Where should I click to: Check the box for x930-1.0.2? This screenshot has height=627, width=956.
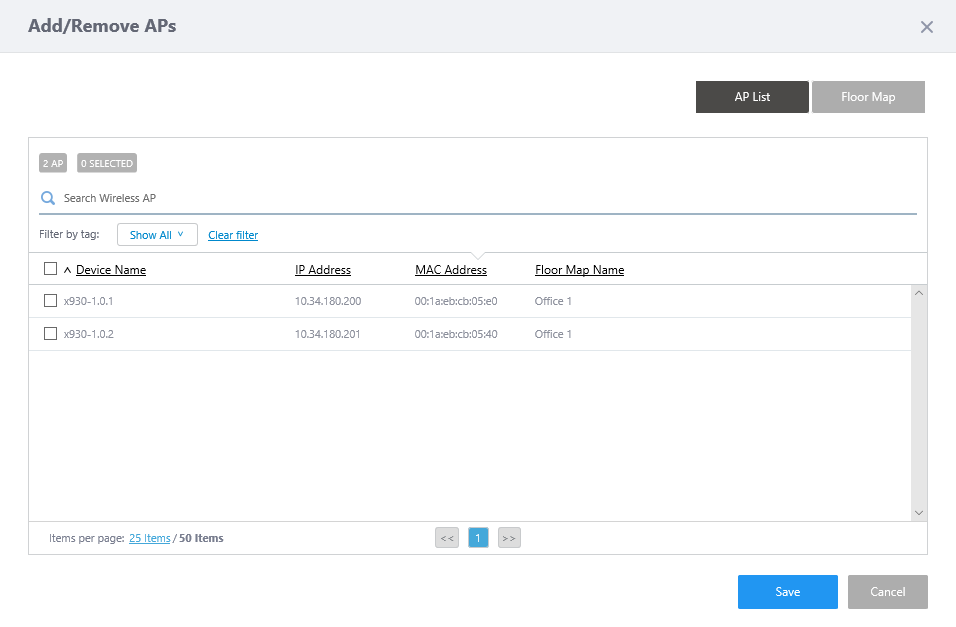click(51, 334)
